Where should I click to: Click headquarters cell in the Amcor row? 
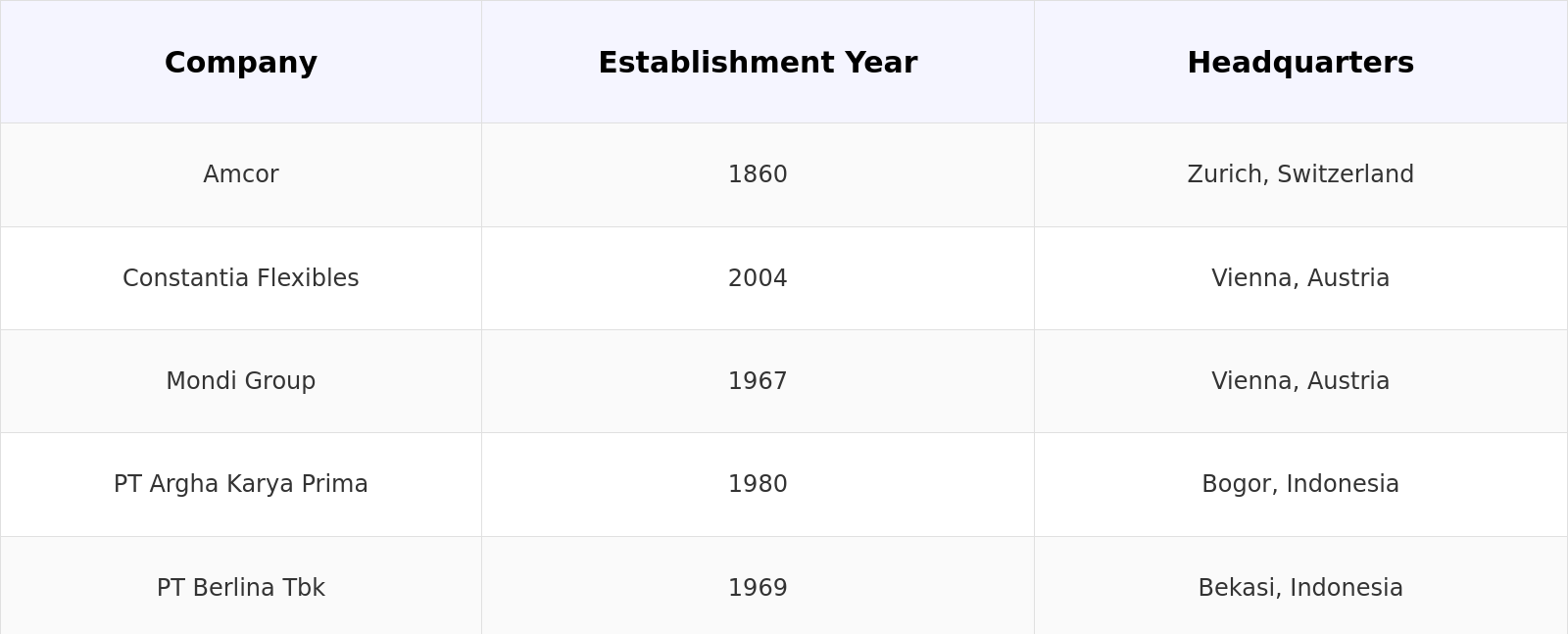[x=1300, y=174]
